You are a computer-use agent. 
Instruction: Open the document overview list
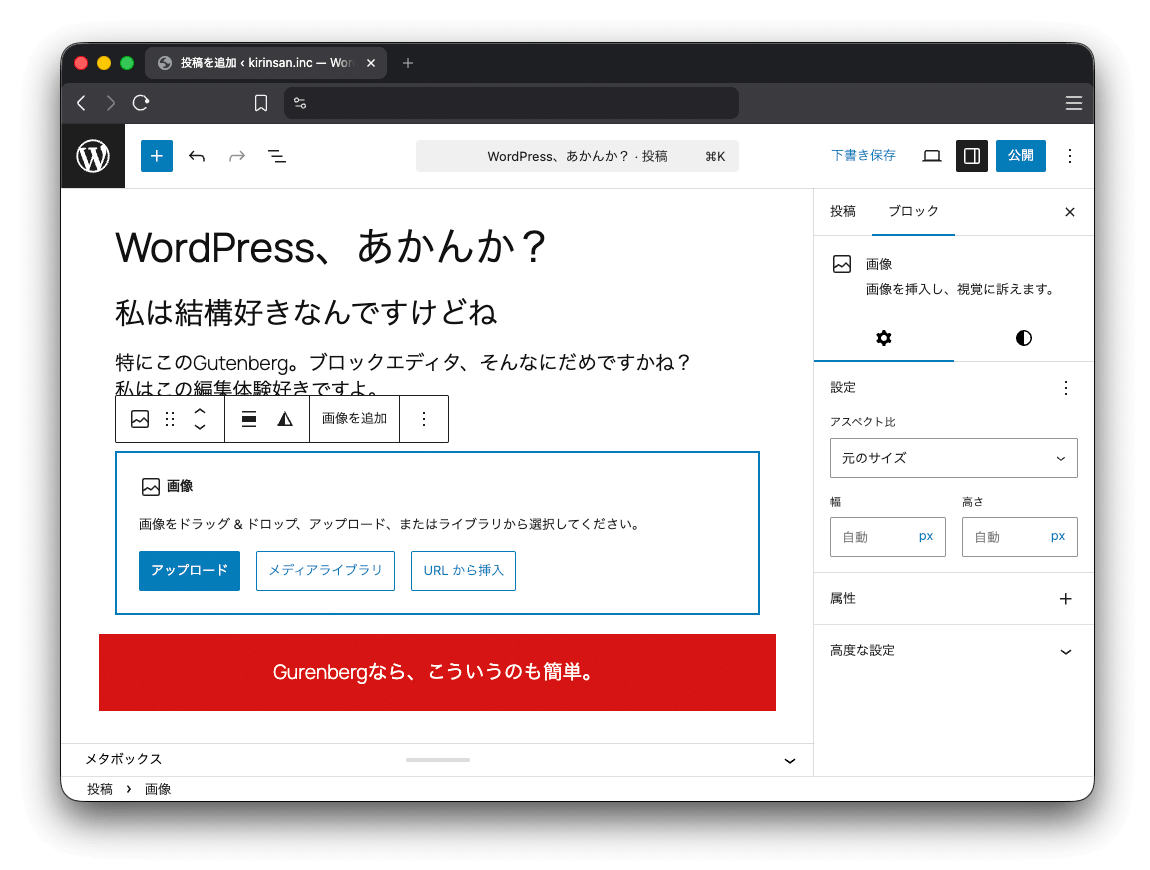coord(276,156)
